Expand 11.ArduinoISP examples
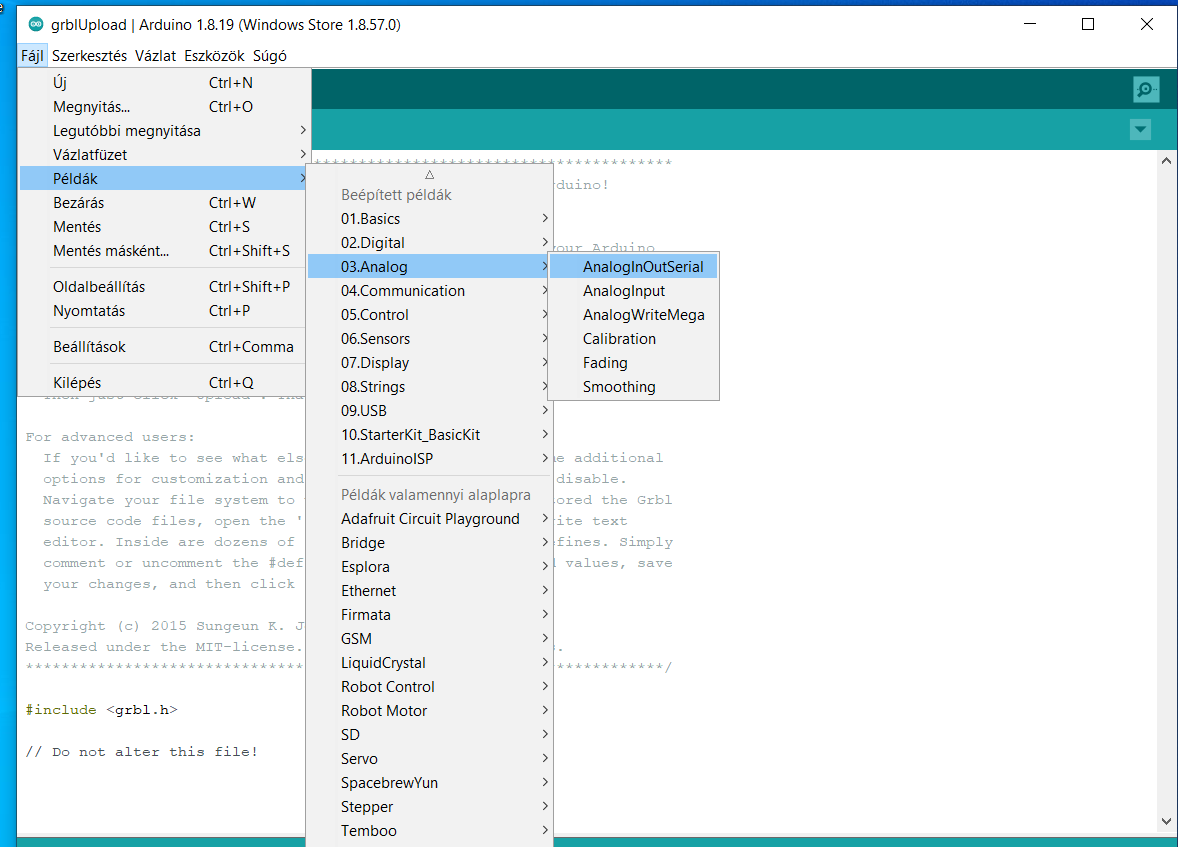The image size is (1178, 847). tap(429, 459)
